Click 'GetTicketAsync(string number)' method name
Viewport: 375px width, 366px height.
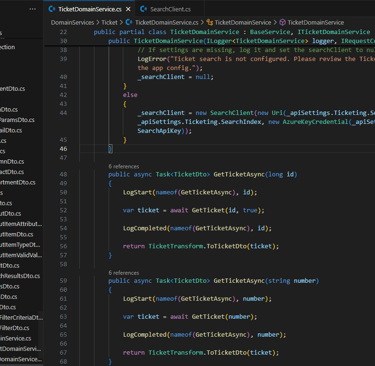pos(239,281)
